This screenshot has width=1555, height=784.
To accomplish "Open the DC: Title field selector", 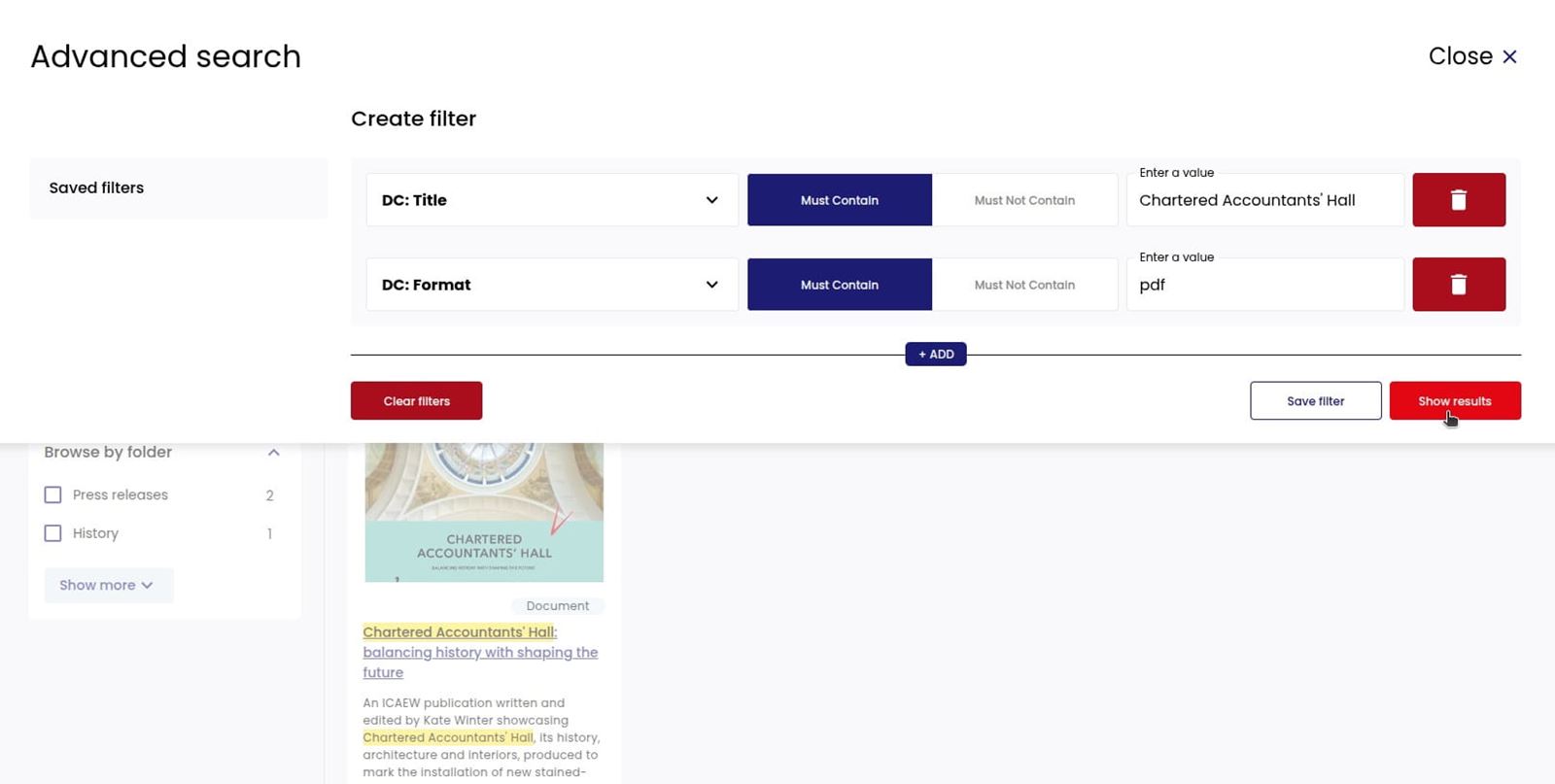I will click(550, 200).
